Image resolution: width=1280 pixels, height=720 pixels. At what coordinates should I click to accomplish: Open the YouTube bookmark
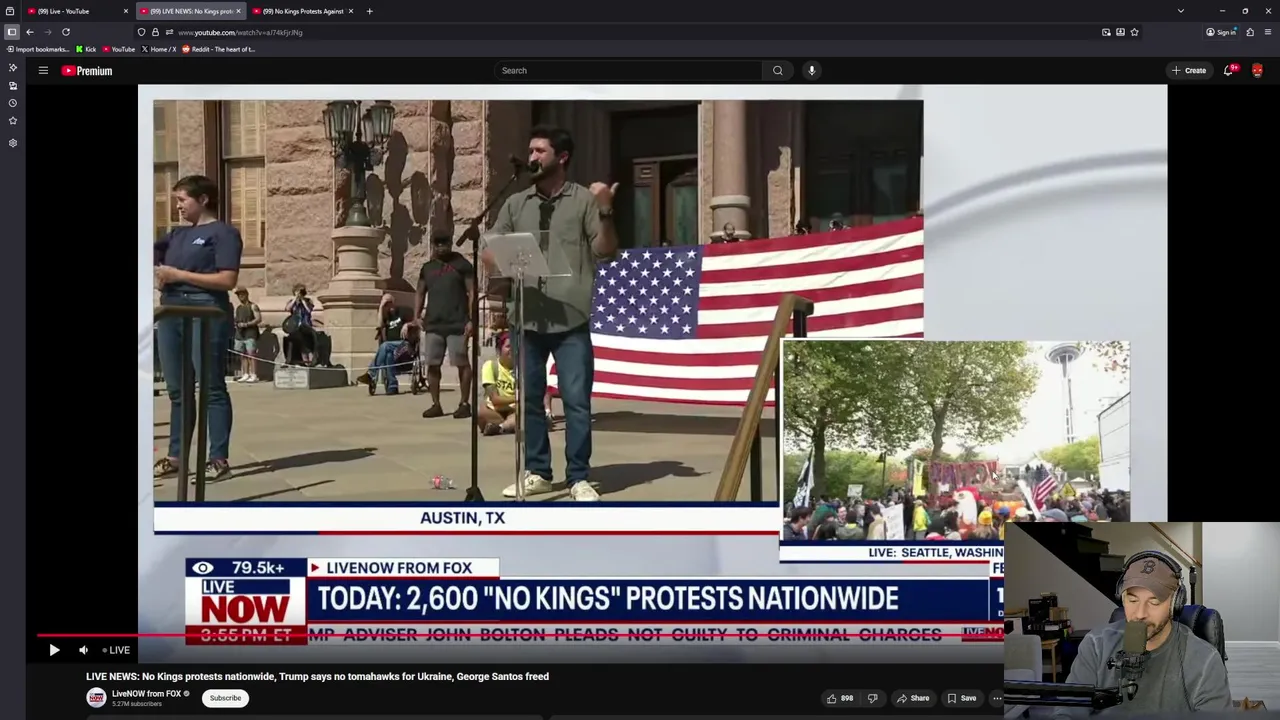pos(119,49)
